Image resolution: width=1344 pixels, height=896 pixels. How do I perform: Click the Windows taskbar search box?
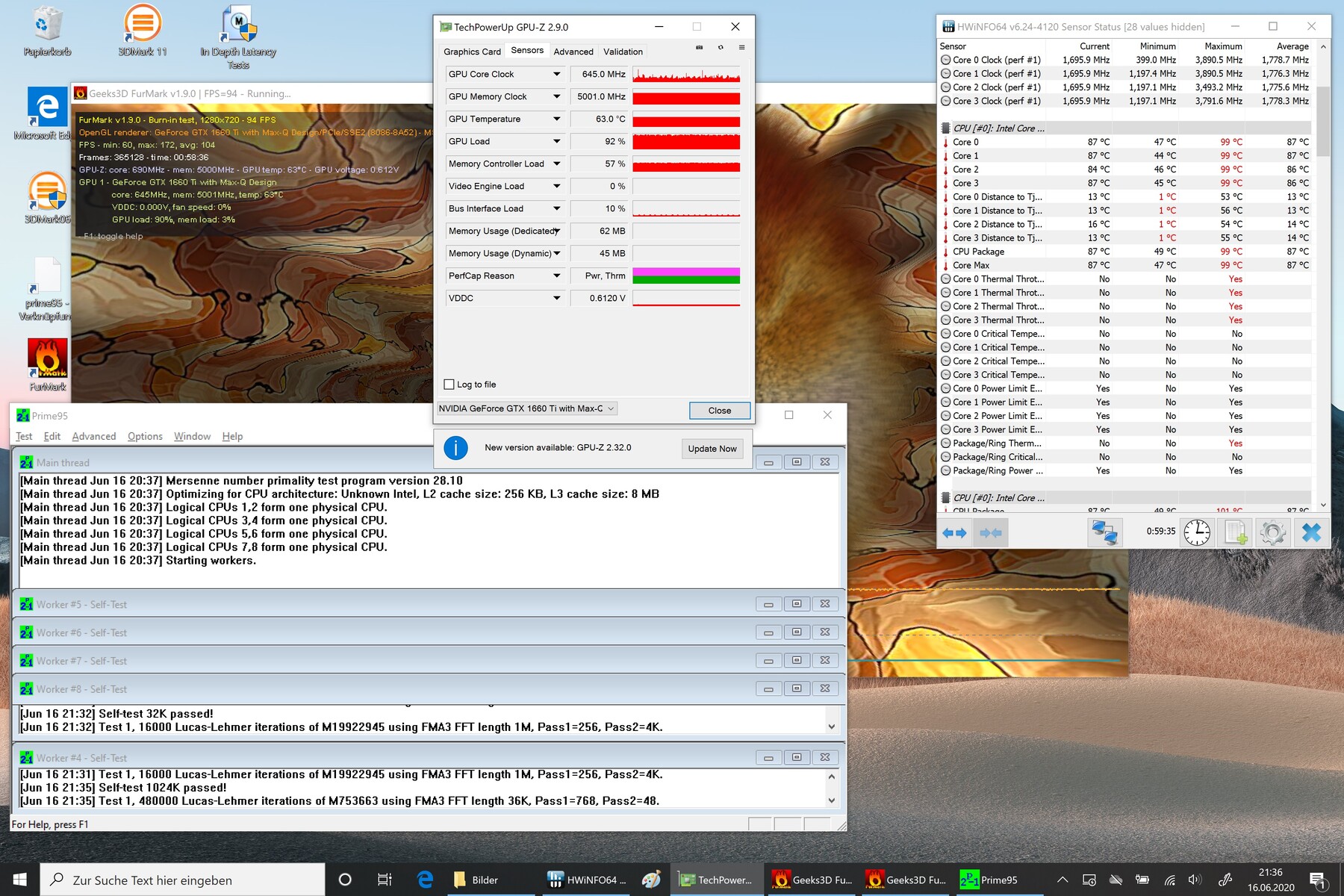point(182,880)
